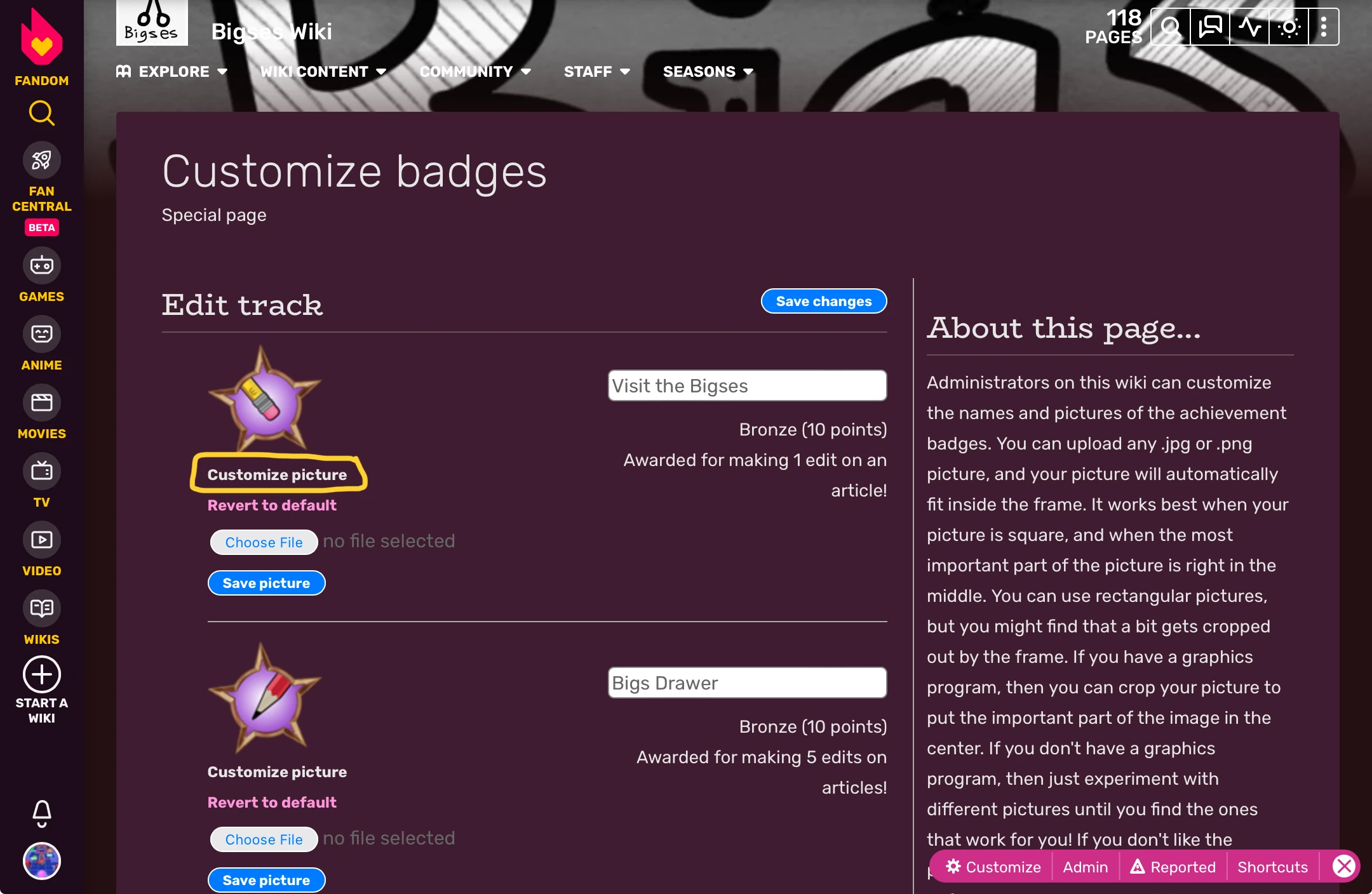
Task: Open the Discussions chat icon
Action: (x=1209, y=25)
